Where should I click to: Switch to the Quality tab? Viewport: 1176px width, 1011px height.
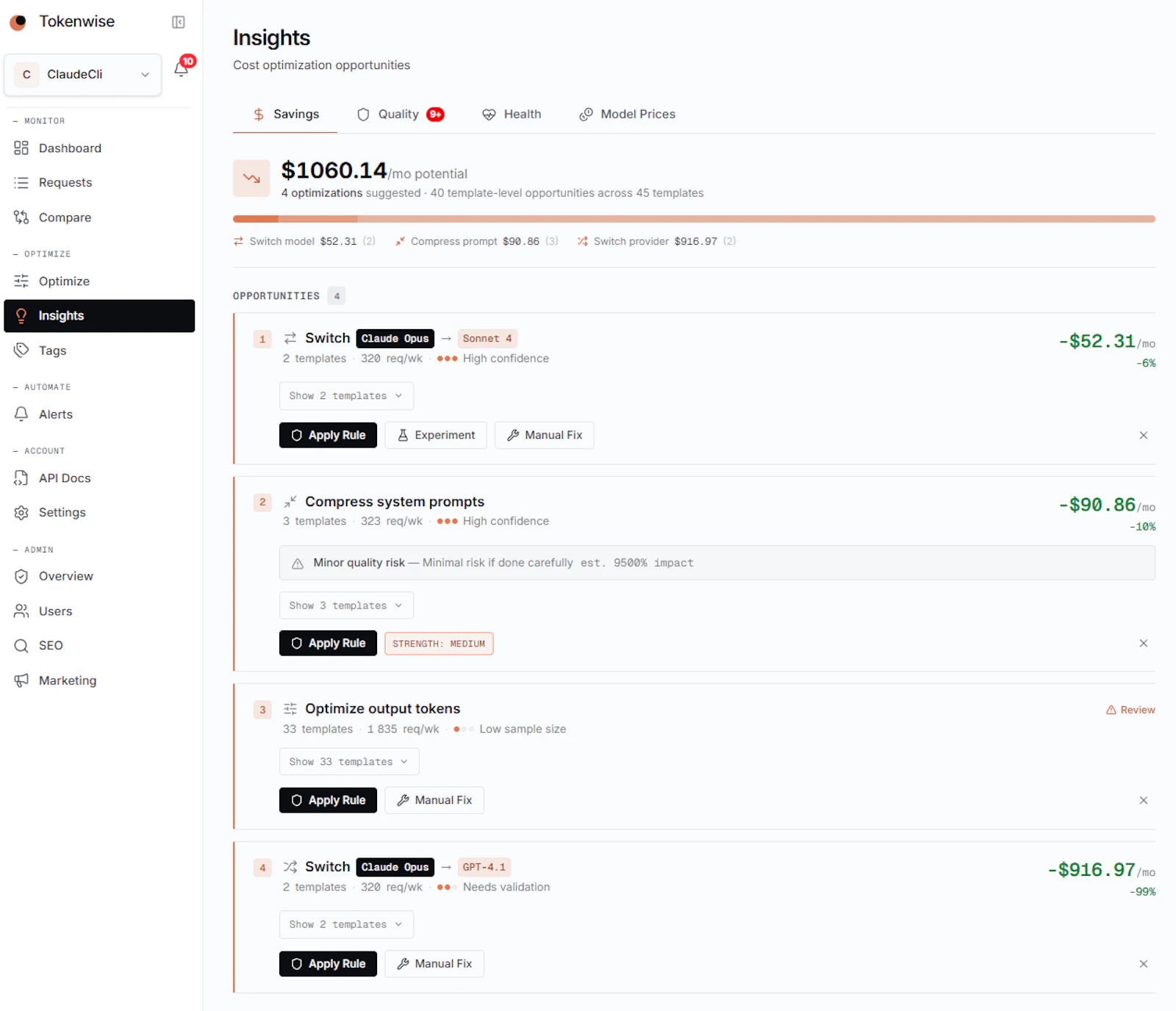(x=400, y=115)
